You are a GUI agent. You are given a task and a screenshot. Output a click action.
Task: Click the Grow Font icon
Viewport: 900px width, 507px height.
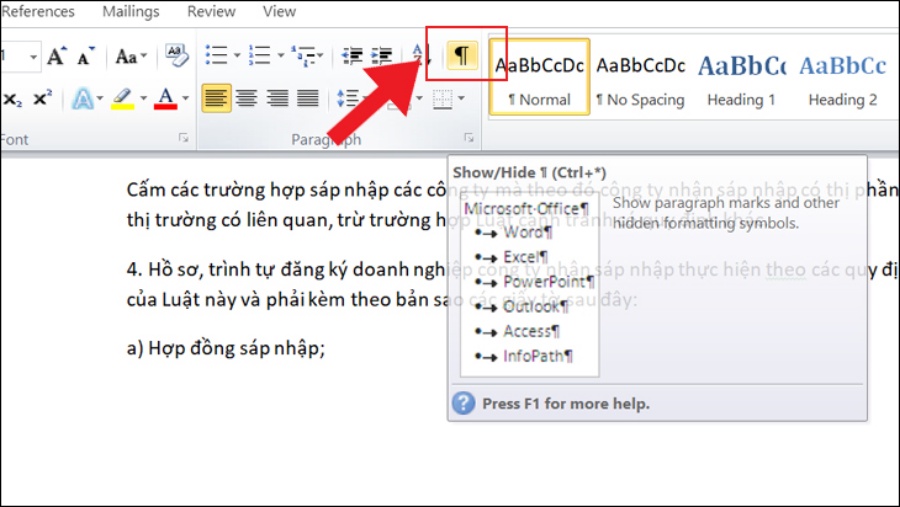pos(57,56)
